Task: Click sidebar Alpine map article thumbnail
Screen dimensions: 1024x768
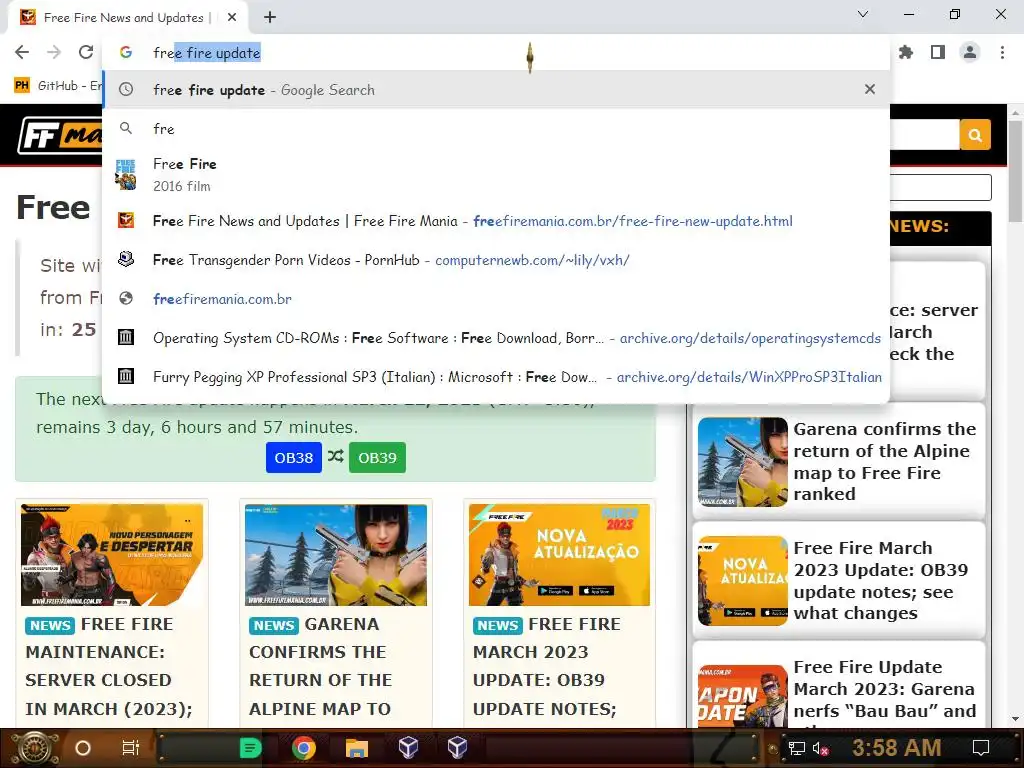Action: [743, 462]
